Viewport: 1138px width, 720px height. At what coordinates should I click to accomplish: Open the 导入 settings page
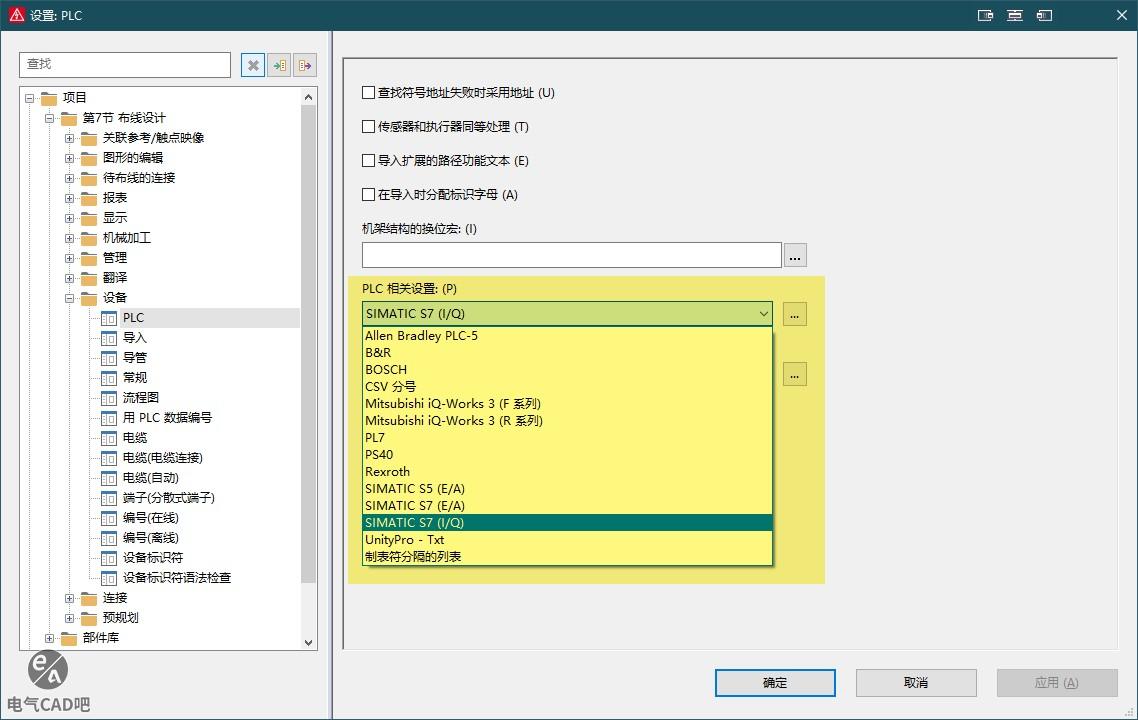[134, 338]
